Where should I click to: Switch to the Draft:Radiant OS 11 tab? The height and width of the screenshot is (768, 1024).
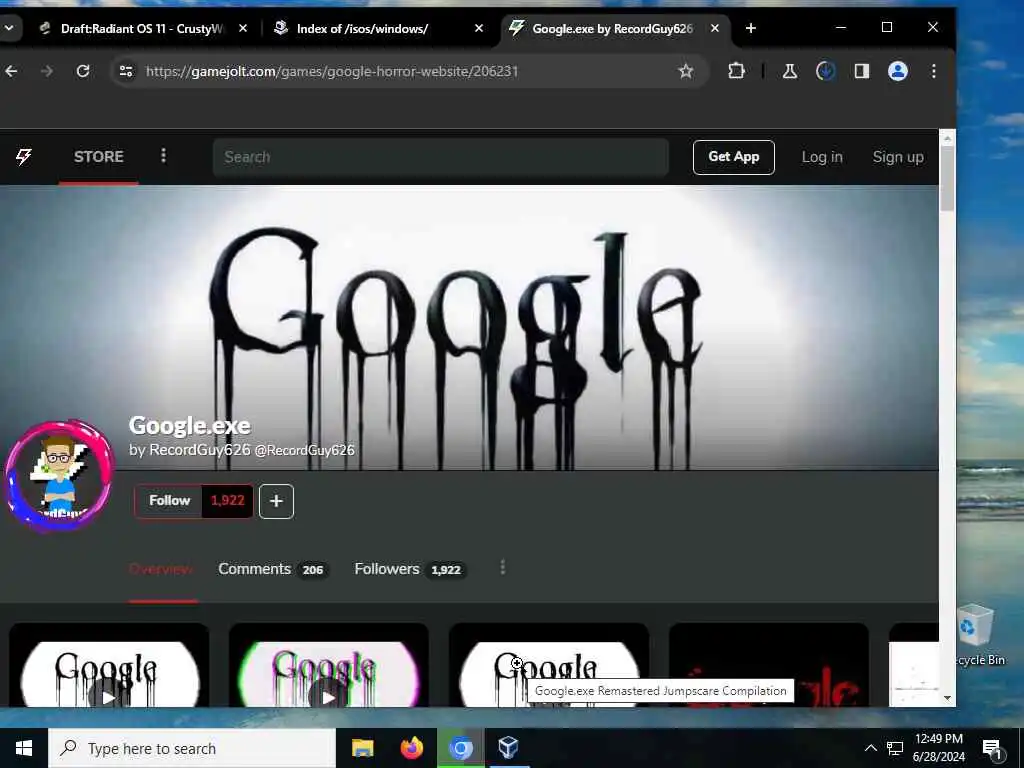coord(140,29)
